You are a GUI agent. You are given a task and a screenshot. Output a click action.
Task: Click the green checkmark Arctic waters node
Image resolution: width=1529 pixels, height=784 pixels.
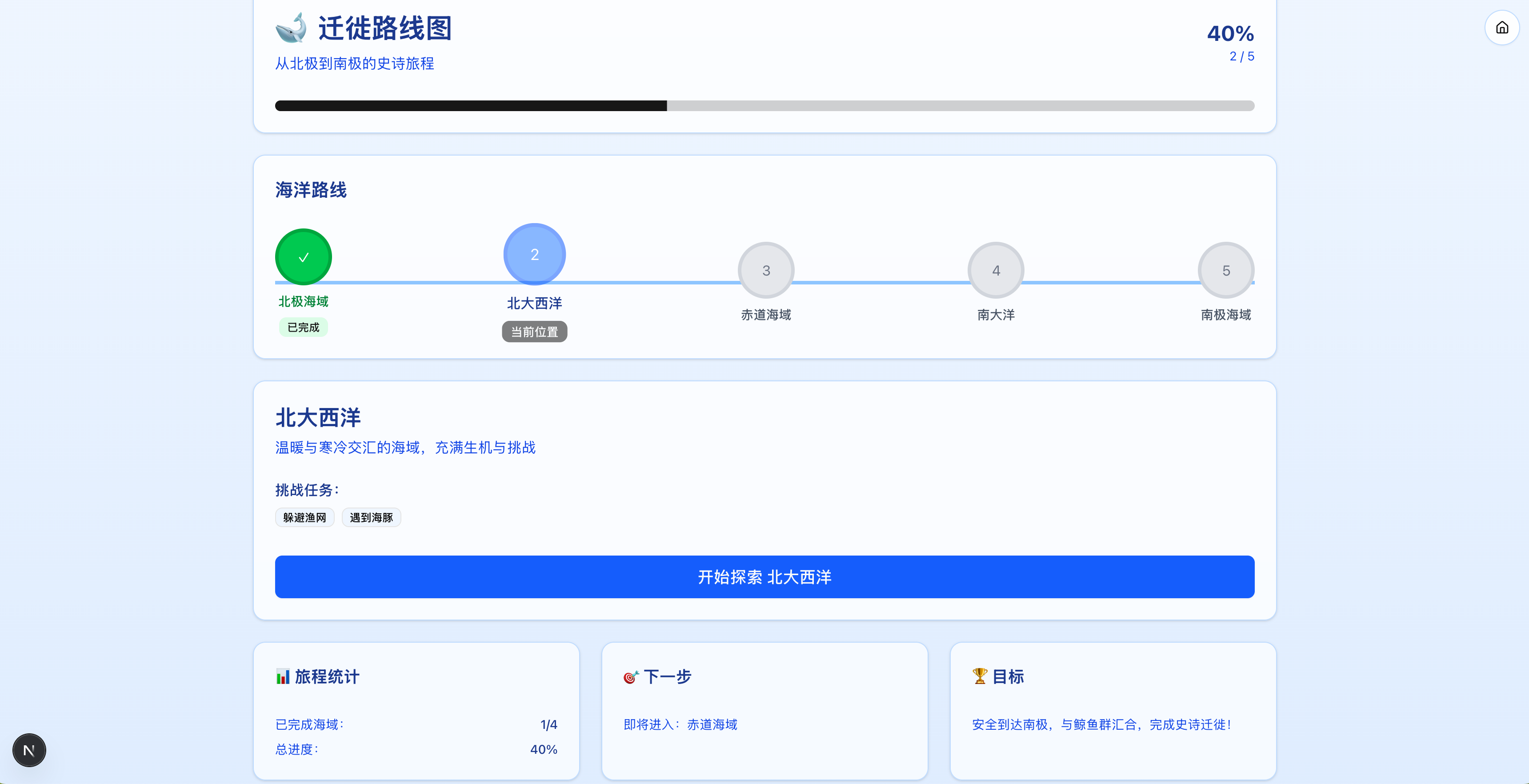pos(303,257)
